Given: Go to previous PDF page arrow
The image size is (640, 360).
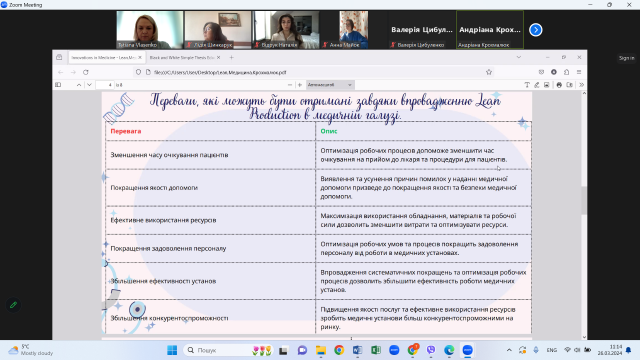Looking at the screenshot, I should point(79,85).
